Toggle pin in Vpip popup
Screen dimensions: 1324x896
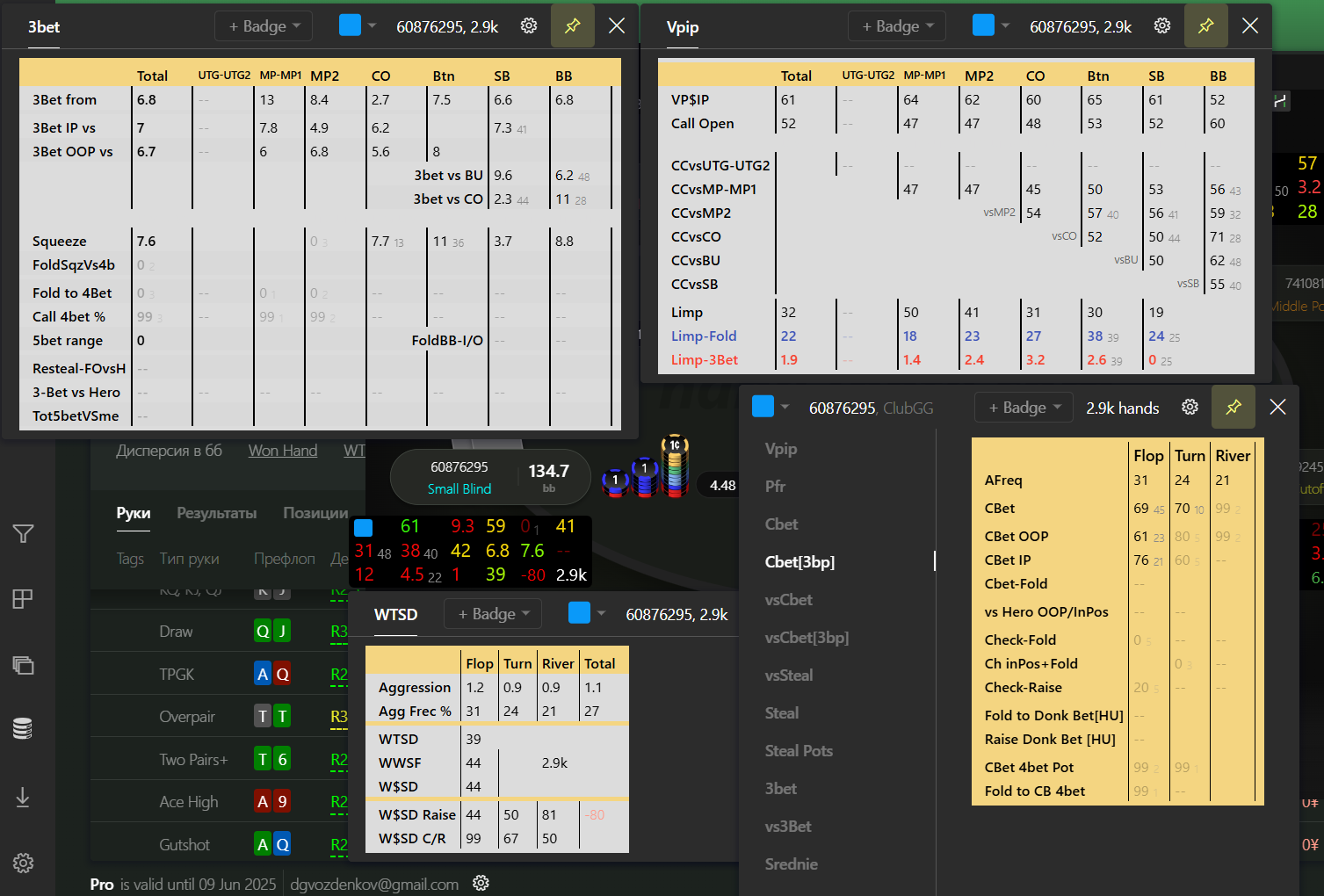(x=1206, y=26)
